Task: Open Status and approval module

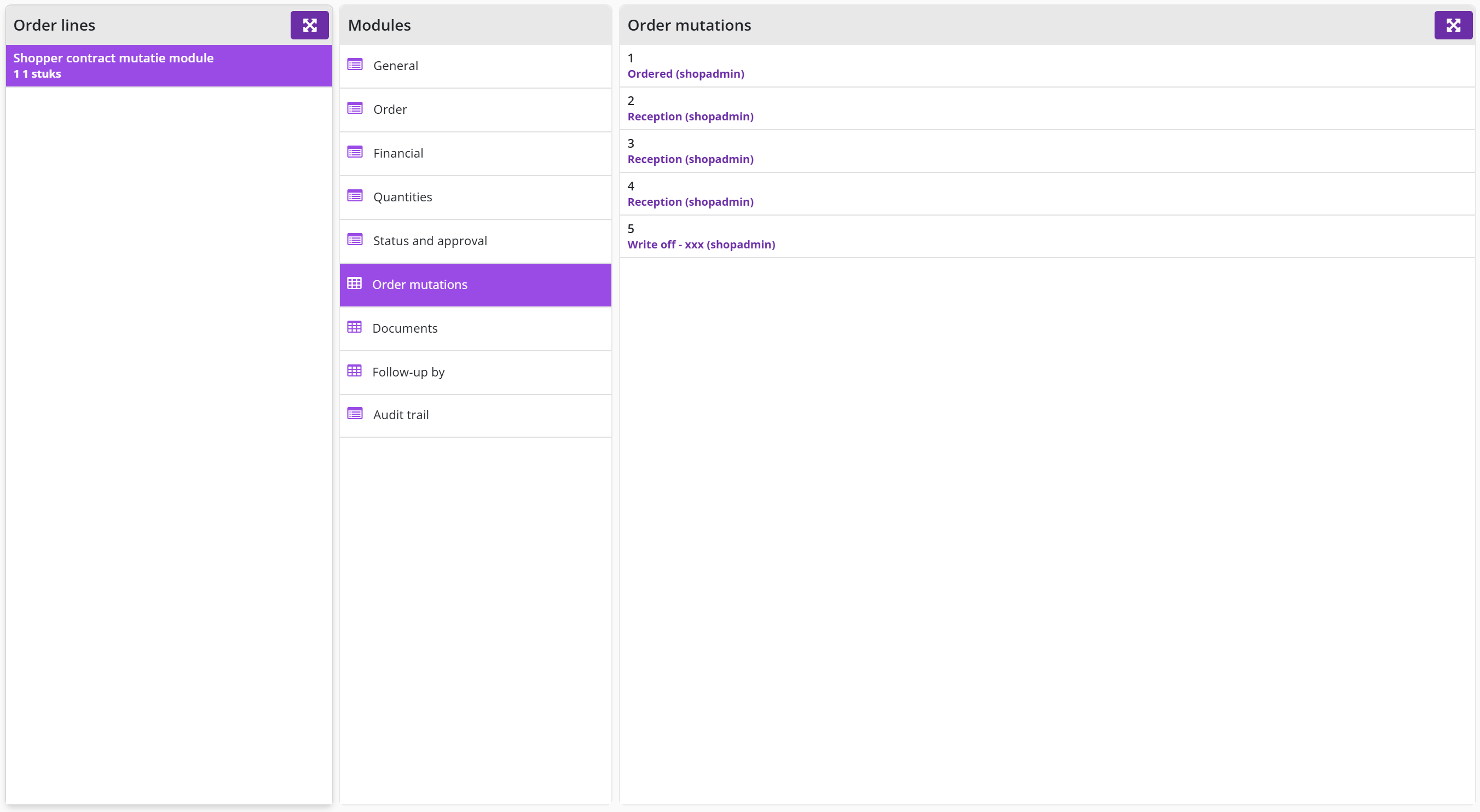Action: click(x=475, y=241)
